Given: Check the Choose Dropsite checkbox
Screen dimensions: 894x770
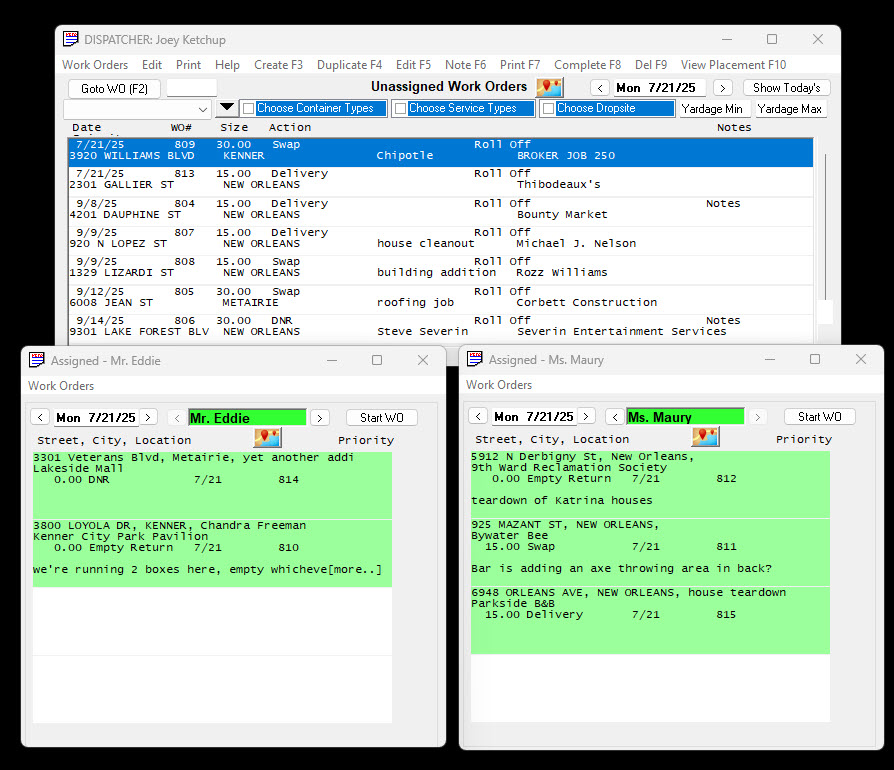Looking at the screenshot, I should point(548,109).
